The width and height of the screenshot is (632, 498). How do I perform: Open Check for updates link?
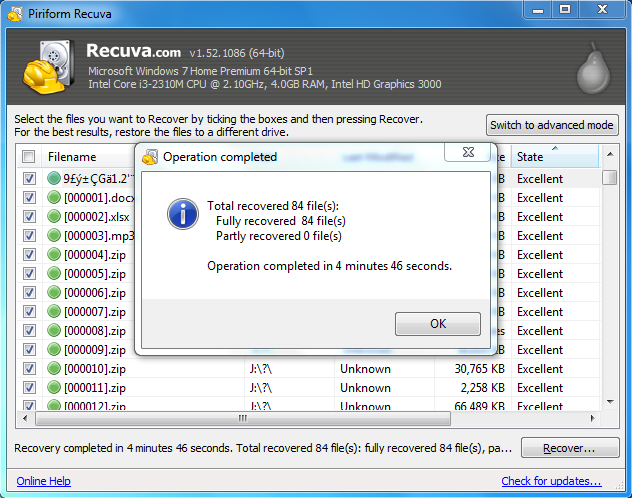551,481
